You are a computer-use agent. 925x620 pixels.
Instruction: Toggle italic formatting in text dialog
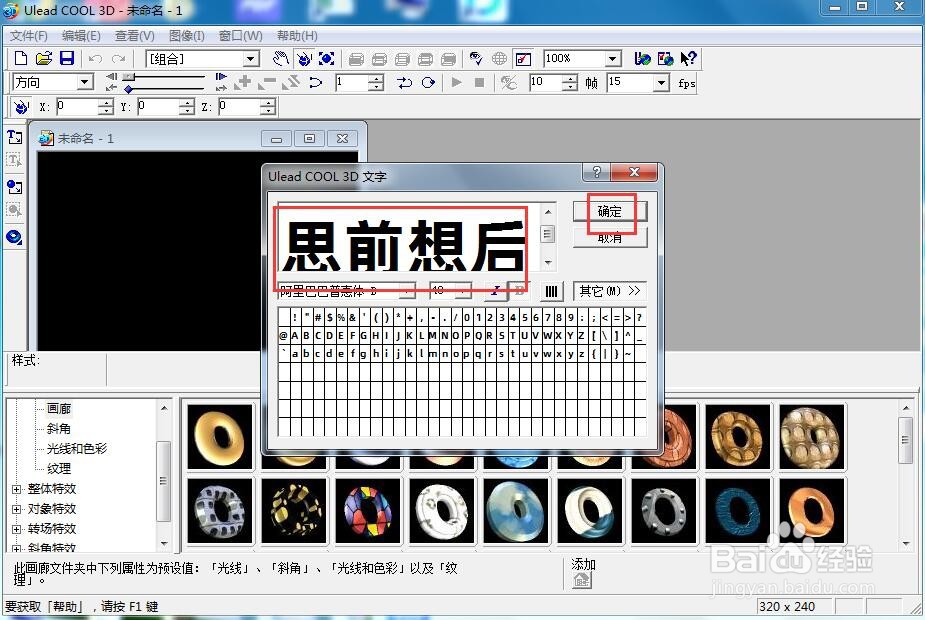click(x=496, y=290)
